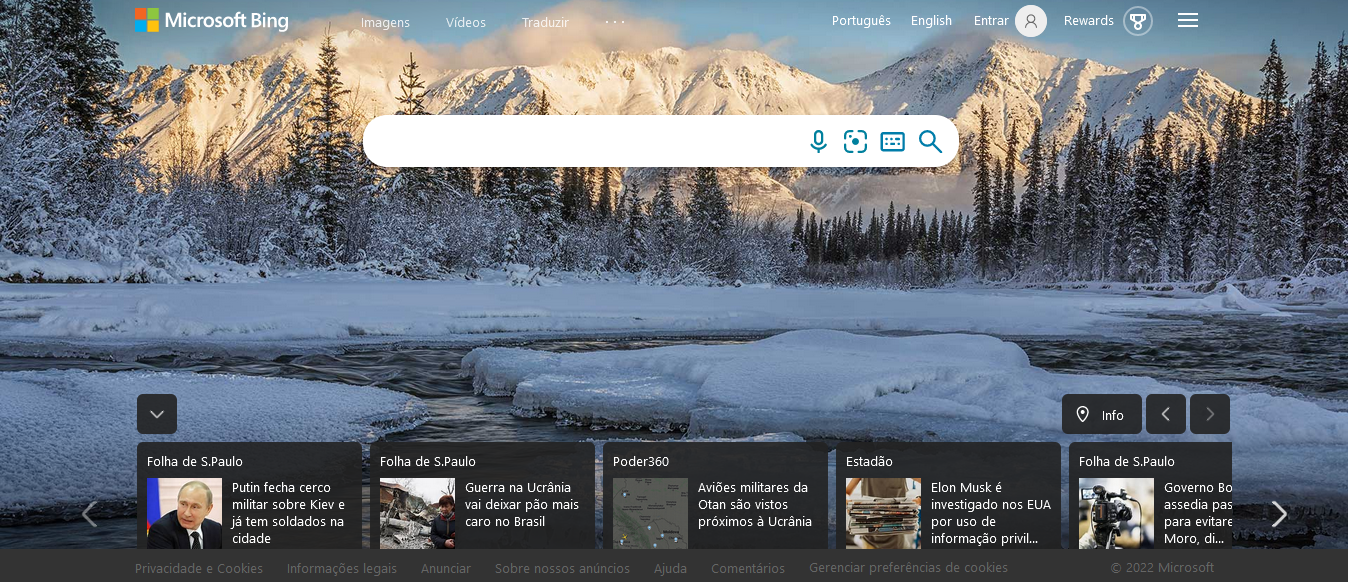This screenshot has width=1348, height=582.
Task: Expand more options with three dots
Action: tap(614, 22)
